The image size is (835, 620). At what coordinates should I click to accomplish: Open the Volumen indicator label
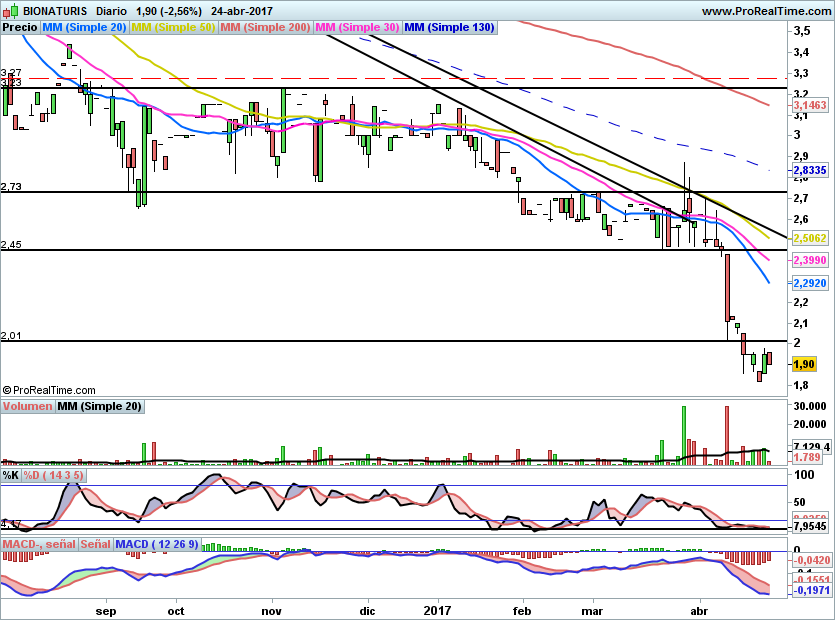tap(27, 407)
